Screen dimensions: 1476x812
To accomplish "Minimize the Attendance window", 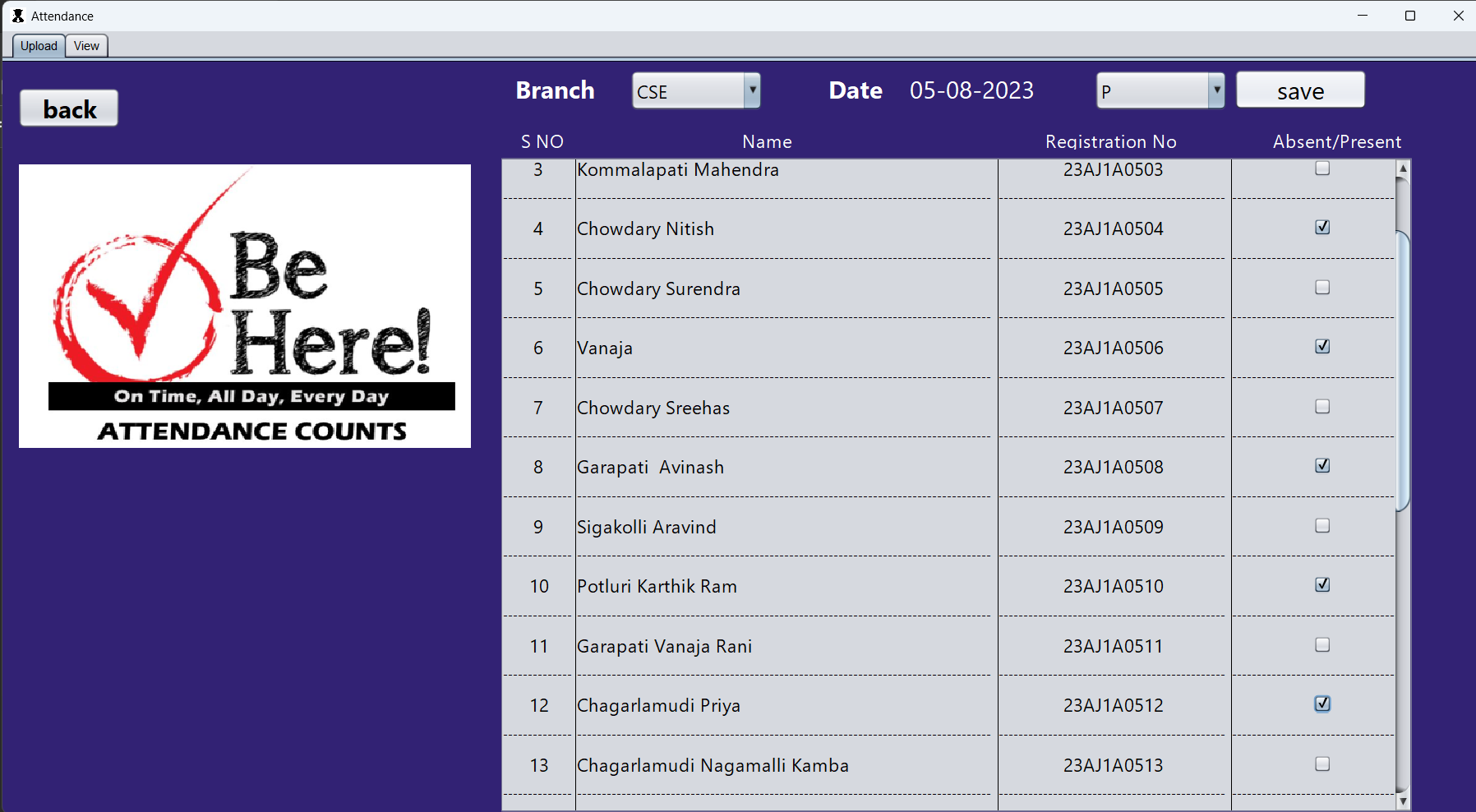I will coord(1363,16).
